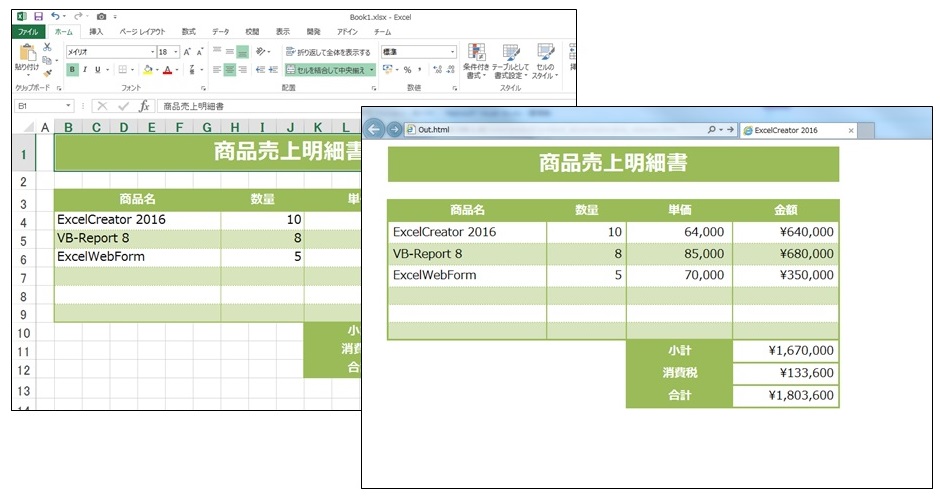Click 折り返して全体を表示する wrap text
This screenshot has height=500, width=940.
328,52
